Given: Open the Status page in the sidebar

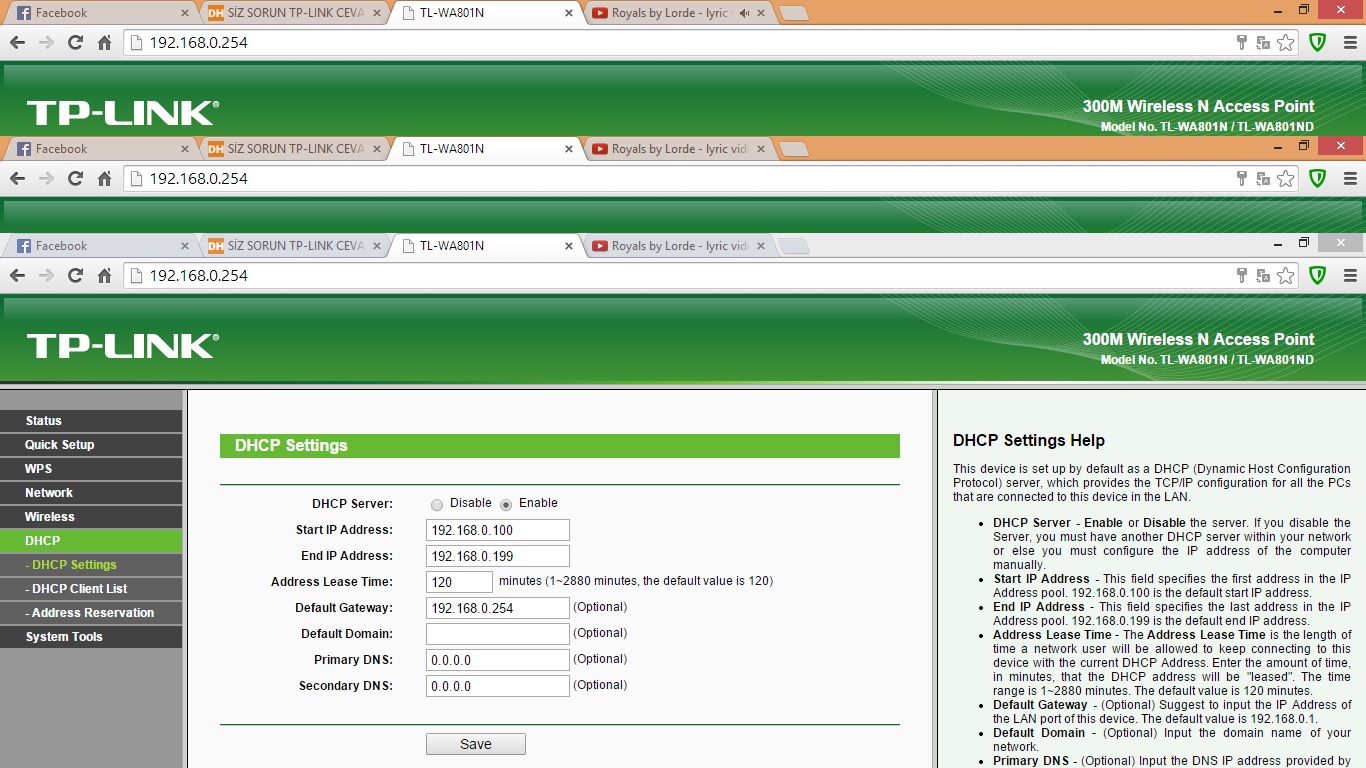Looking at the screenshot, I should pyautogui.click(x=91, y=421).
